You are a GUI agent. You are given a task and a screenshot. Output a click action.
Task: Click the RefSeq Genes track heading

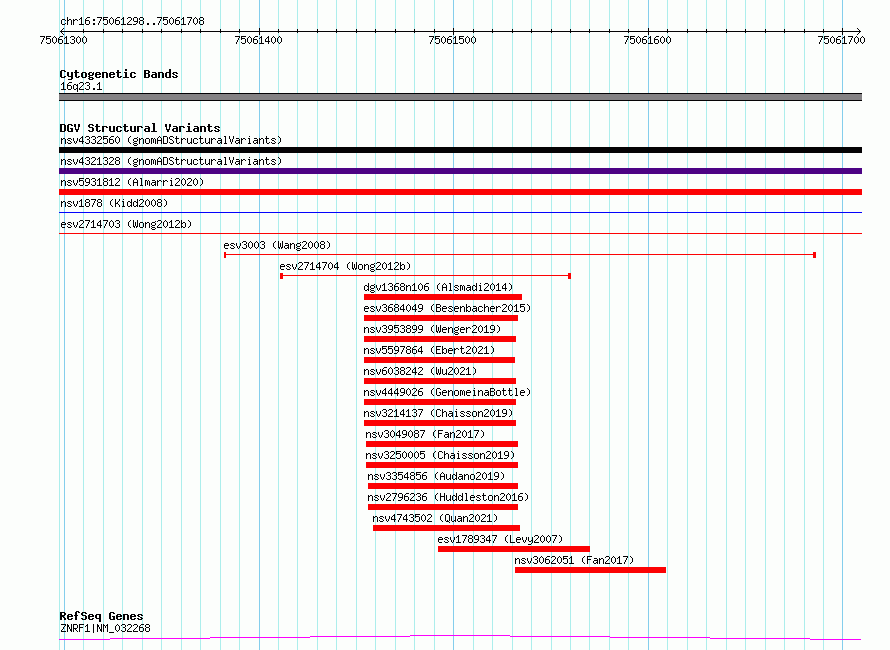tap(101, 616)
